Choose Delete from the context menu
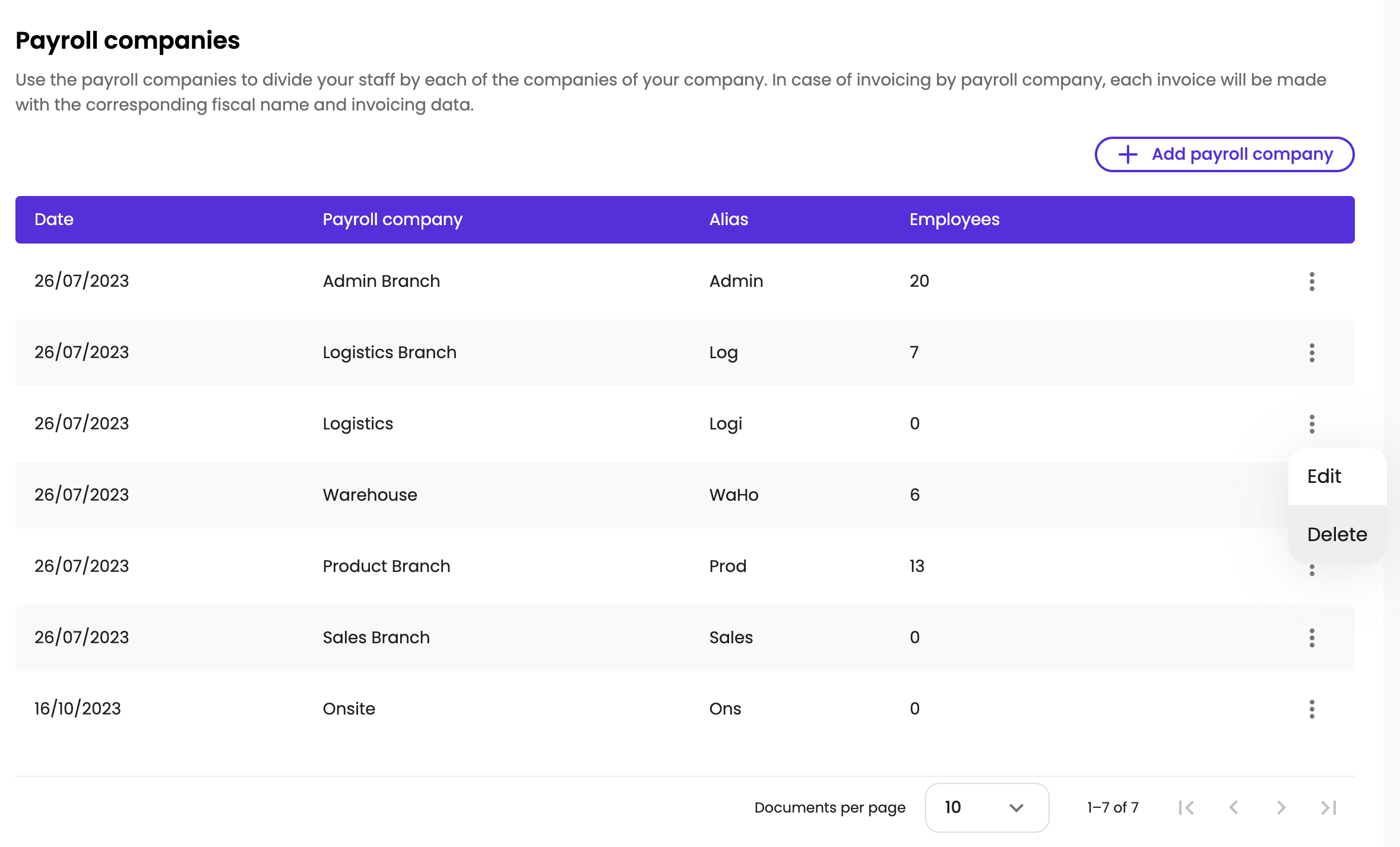This screenshot has width=1400, height=847. [1337, 535]
